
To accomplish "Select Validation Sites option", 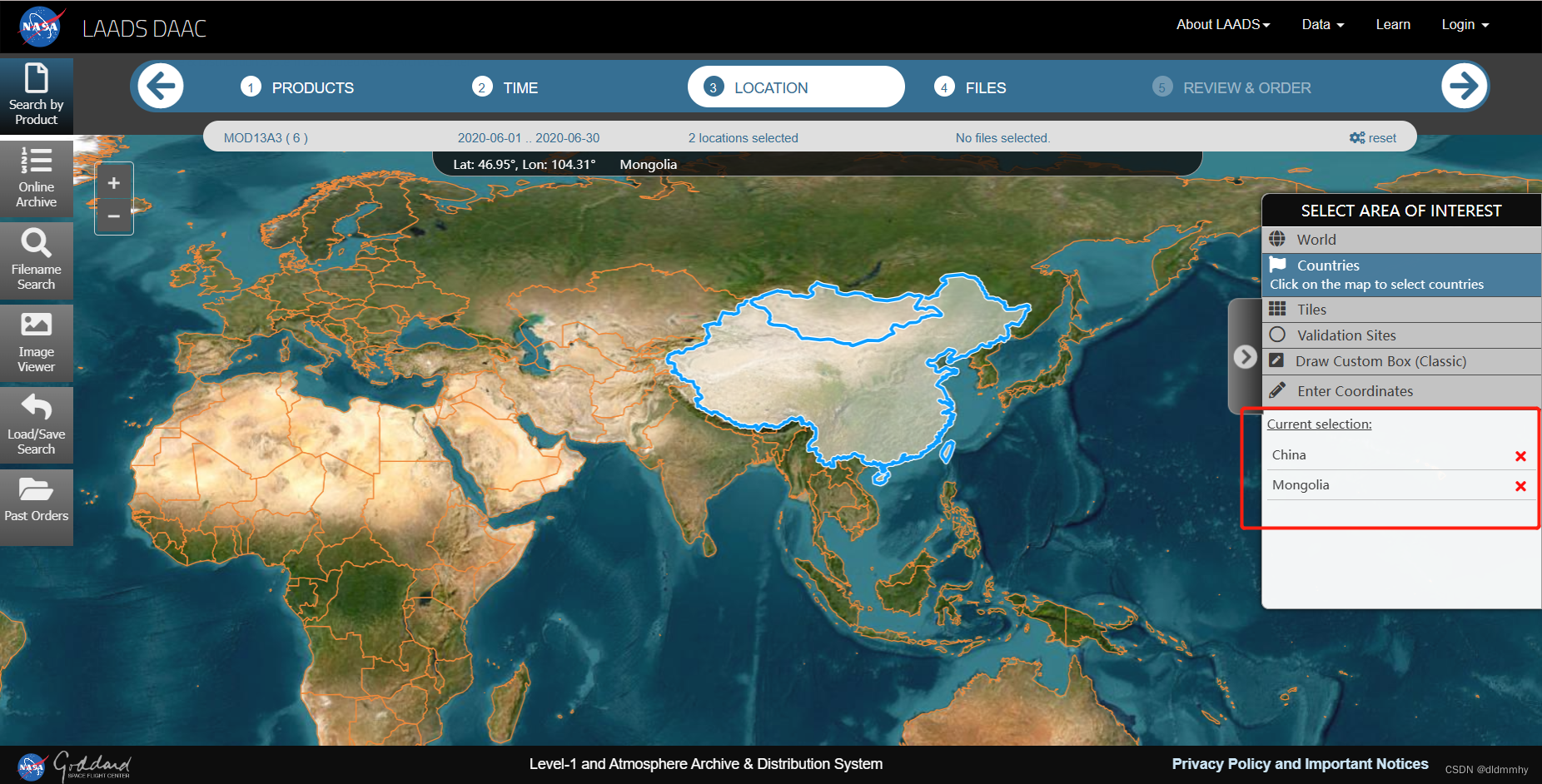I will 1402,335.
